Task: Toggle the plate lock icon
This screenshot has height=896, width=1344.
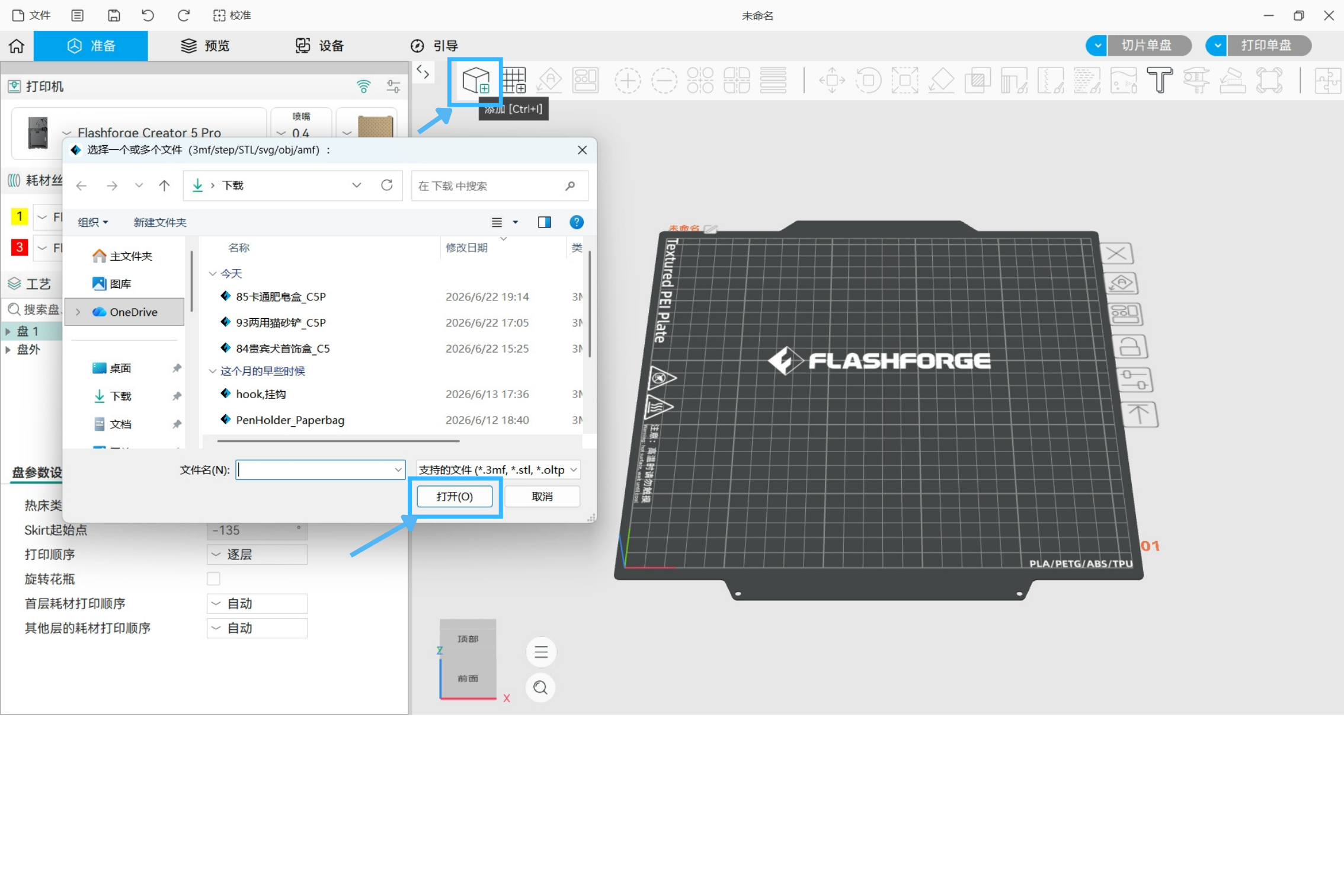Action: click(x=1130, y=346)
